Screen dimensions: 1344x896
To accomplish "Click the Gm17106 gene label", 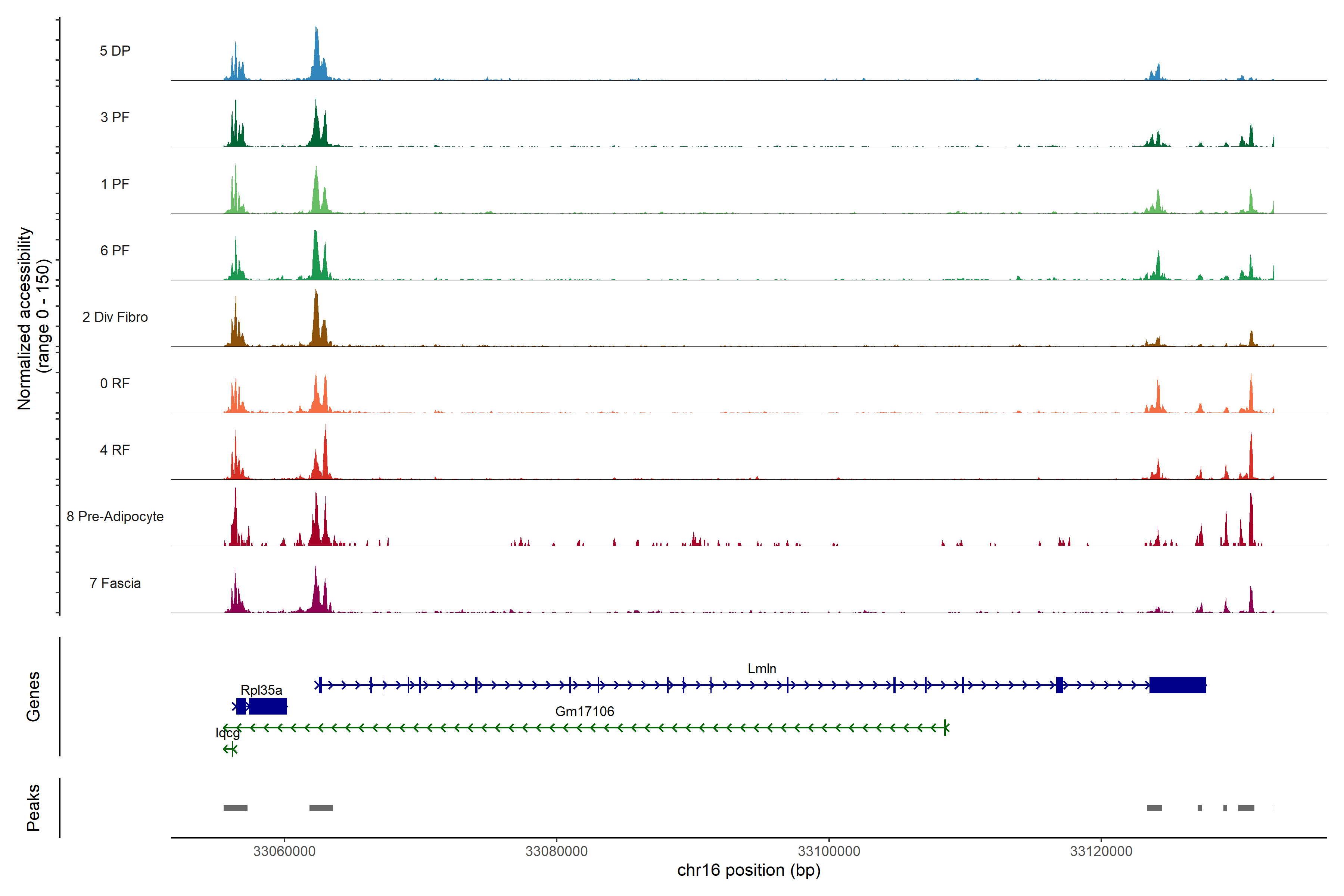I will coord(585,712).
